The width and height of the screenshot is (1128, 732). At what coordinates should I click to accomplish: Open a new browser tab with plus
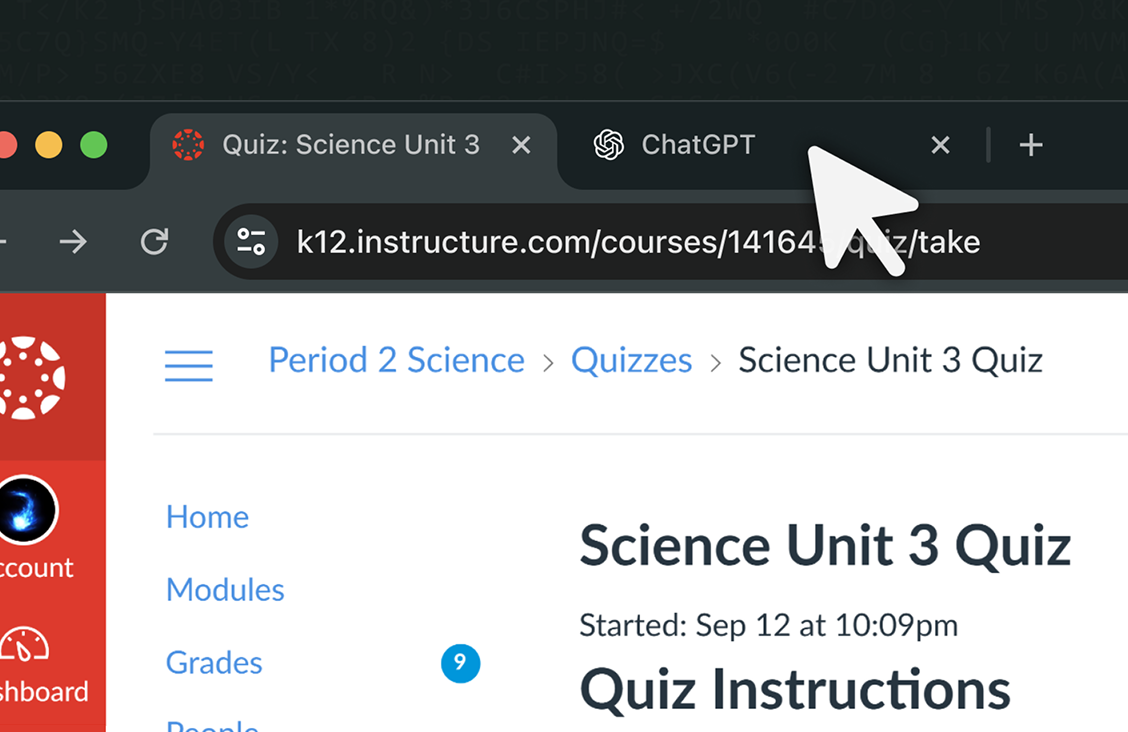coord(1031,145)
